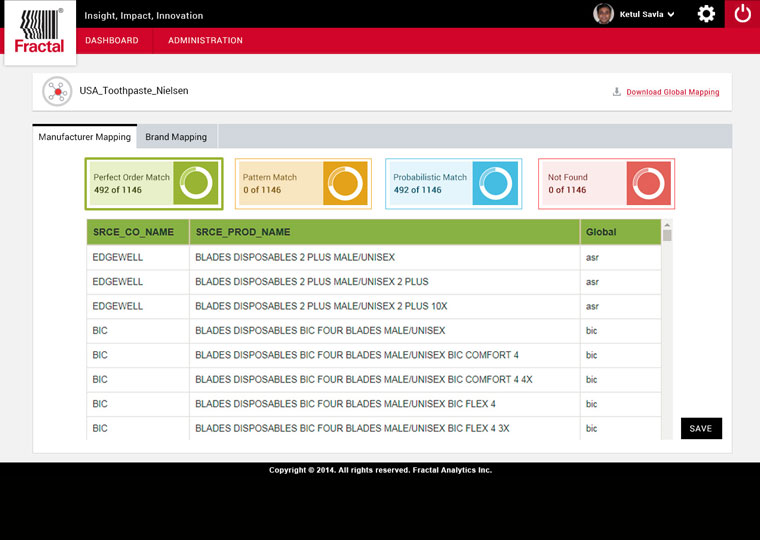
Task: Click the USA_Toothpaste_Nielsen title
Action: pos(134,91)
